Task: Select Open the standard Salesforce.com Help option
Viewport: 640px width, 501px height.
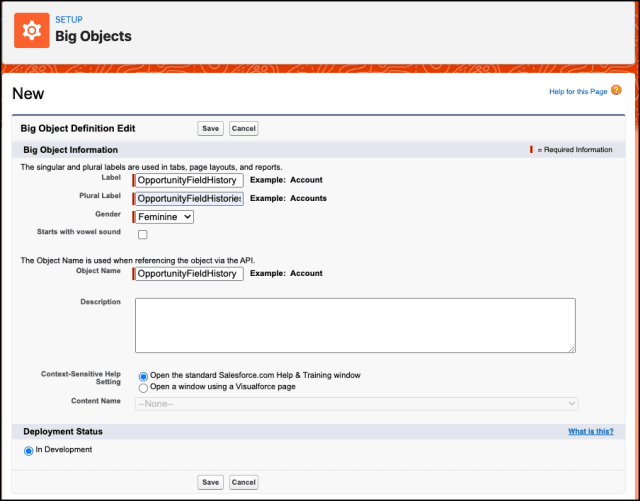Action: click(x=143, y=376)
